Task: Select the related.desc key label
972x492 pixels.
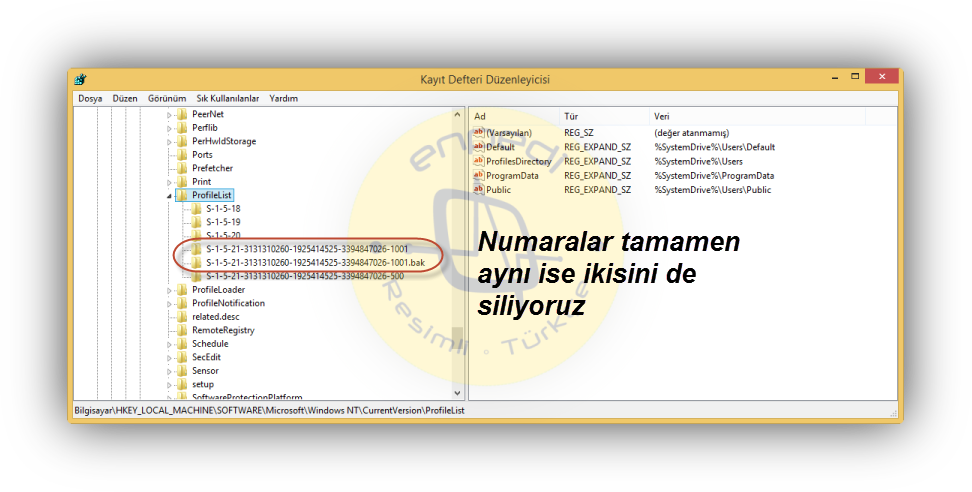Action: [x=216, y=317]
